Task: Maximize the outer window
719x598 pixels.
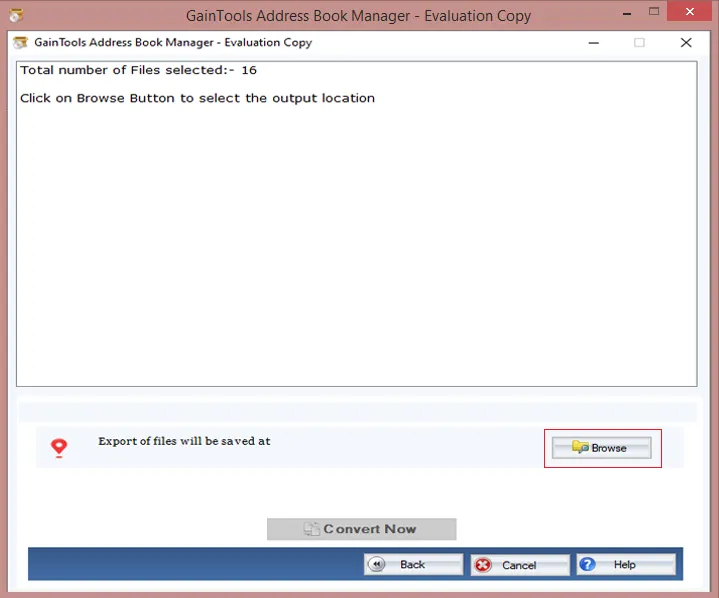Action: click(x=654, y=11)
